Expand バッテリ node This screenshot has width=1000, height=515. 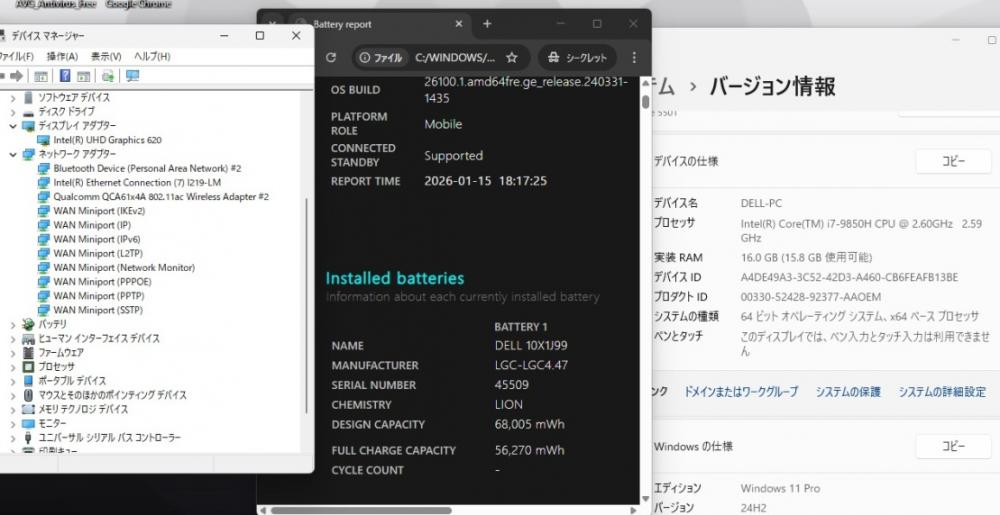(13, 324)
